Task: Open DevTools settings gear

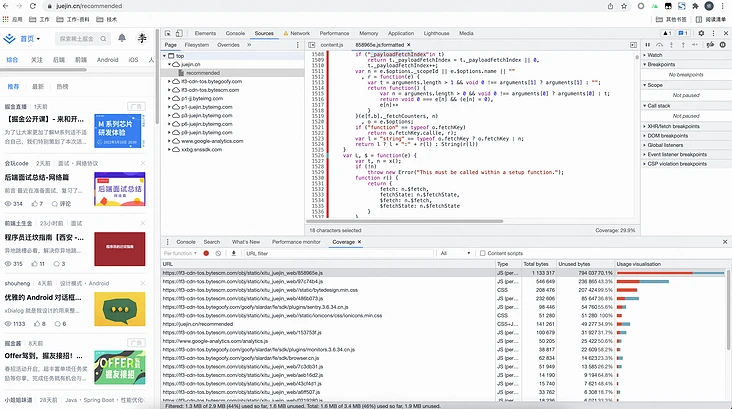Action: tap(701, 33)
